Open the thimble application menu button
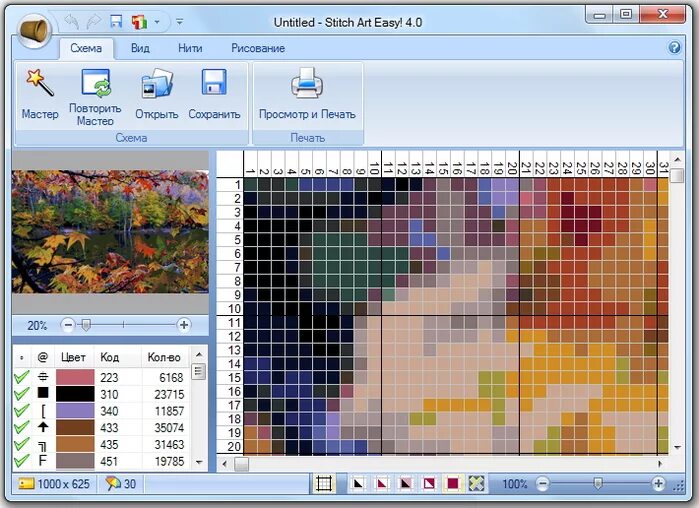Image resolution: width=699 pixels, height=508 pixels. 34,30
